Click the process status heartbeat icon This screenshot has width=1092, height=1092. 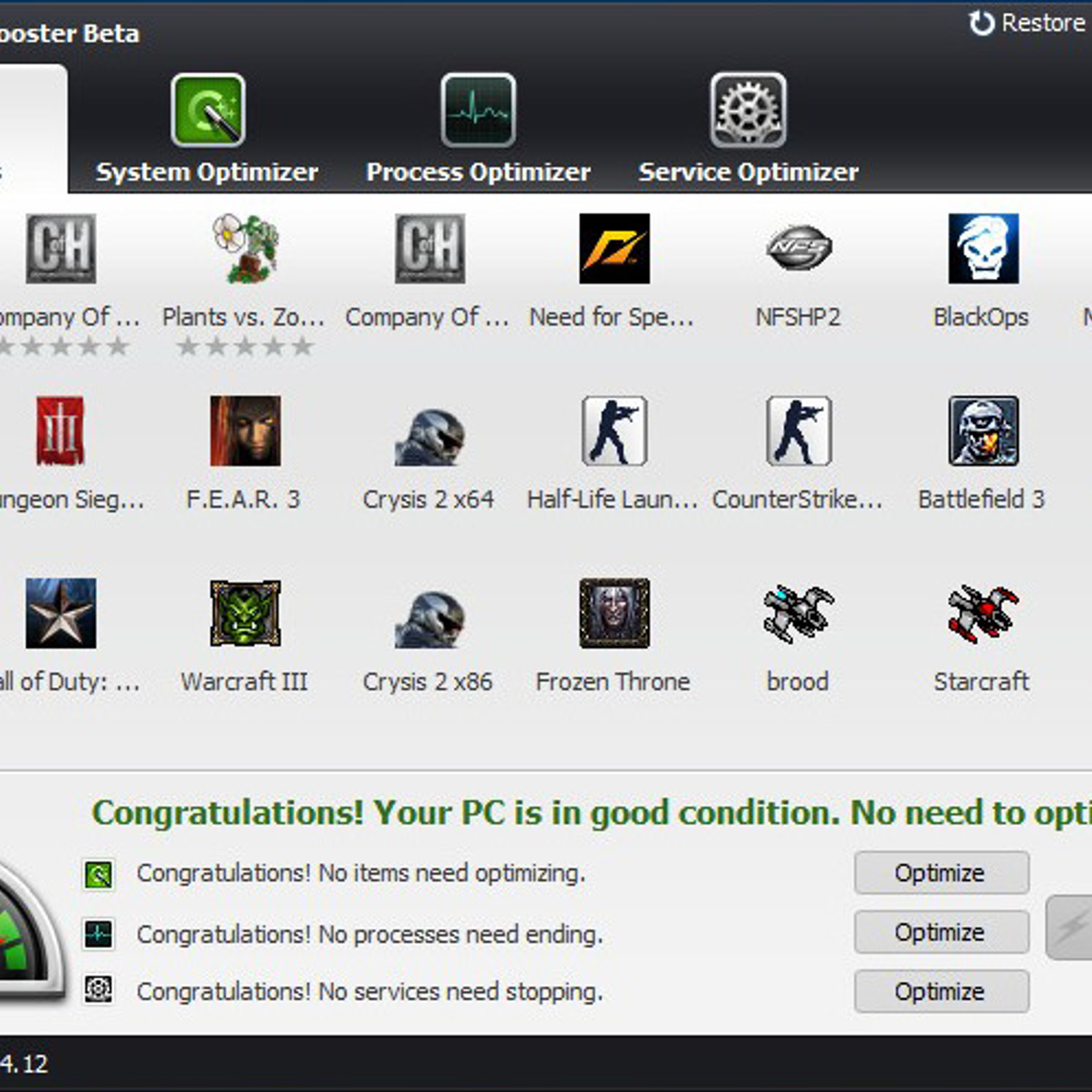click(x=98, y=934)
